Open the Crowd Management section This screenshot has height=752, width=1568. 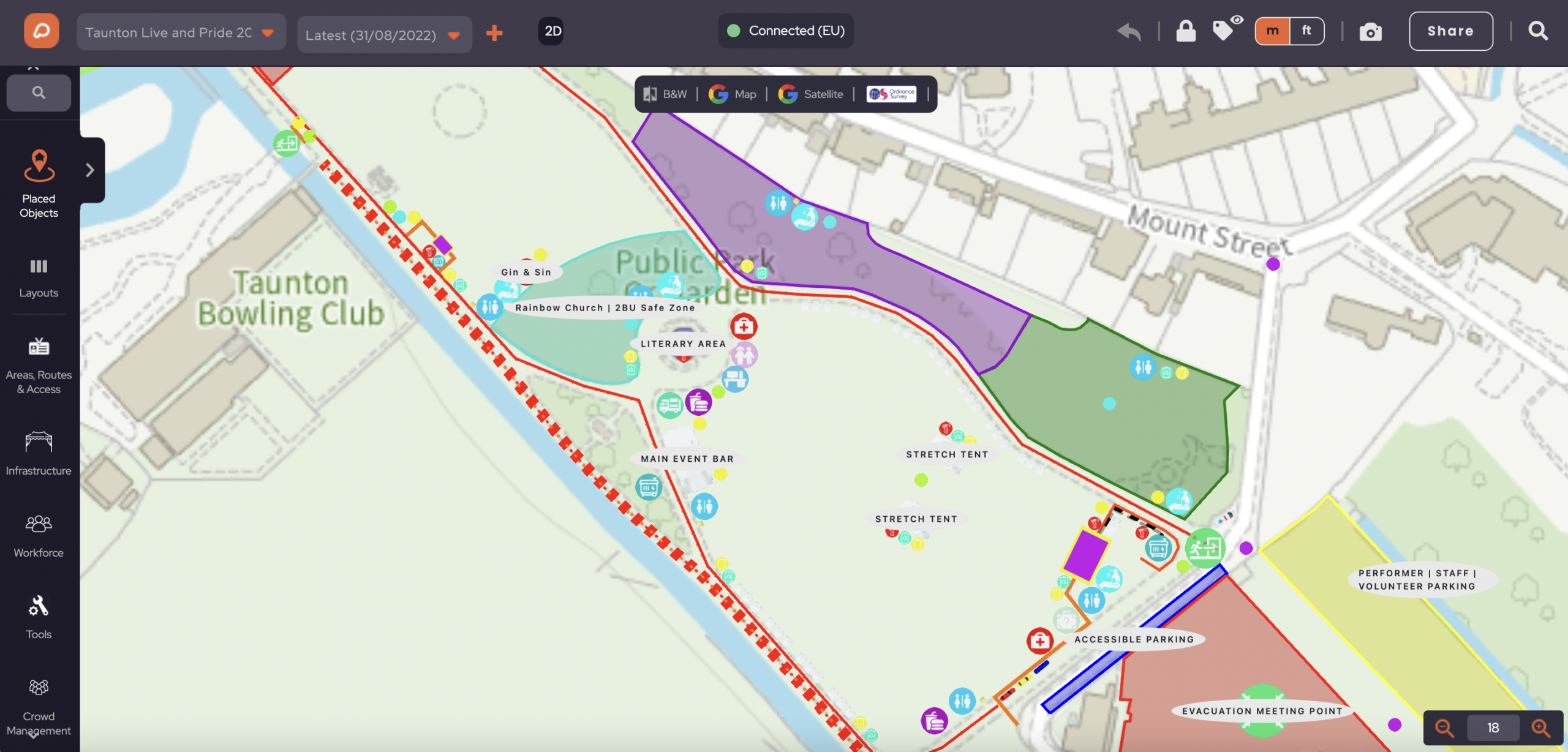39,707
